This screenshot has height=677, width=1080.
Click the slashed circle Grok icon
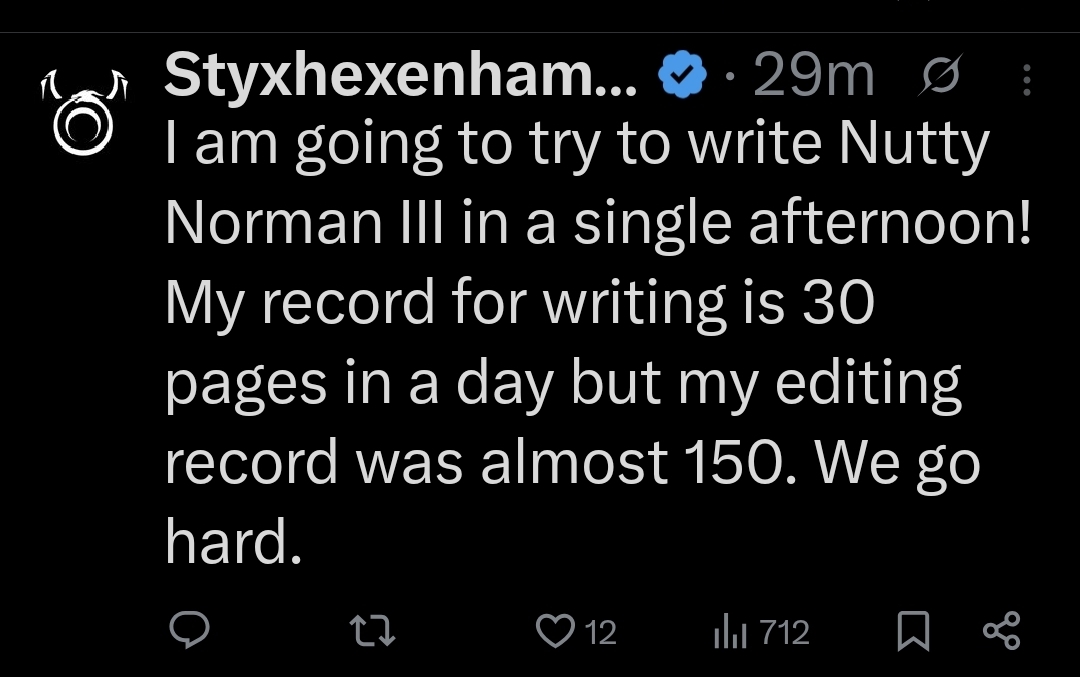click(x=939, y=74)
